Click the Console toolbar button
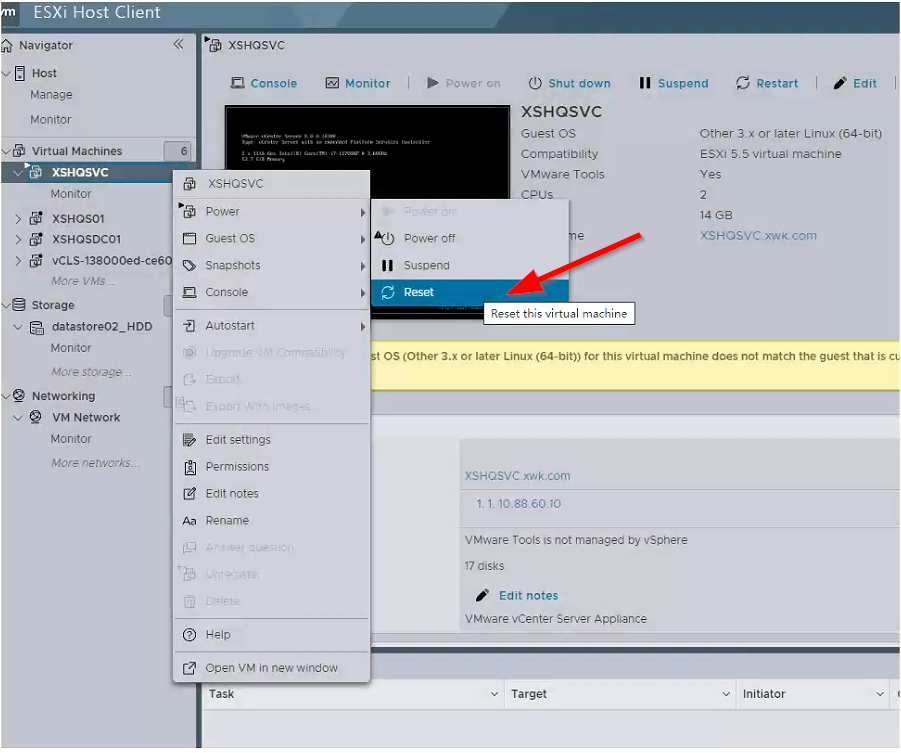Viewport: 901px width, 753px height. [264, 83]
